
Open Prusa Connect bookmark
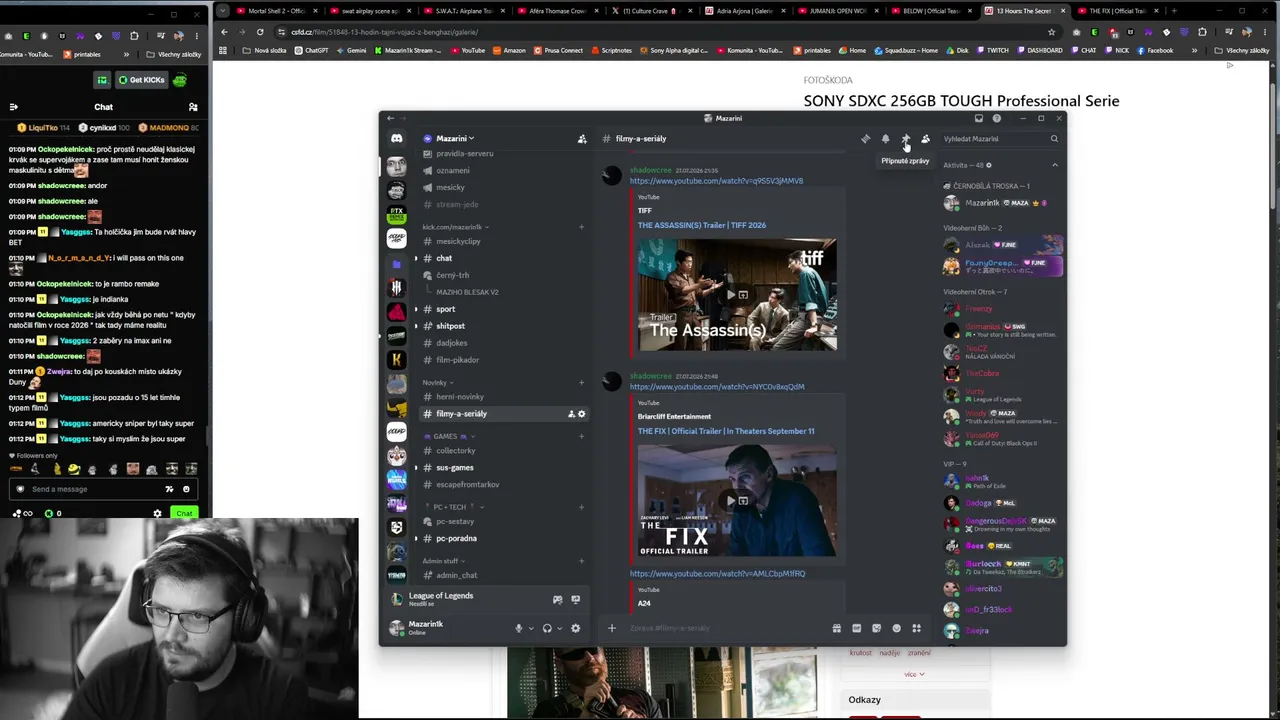coord(559,50)
